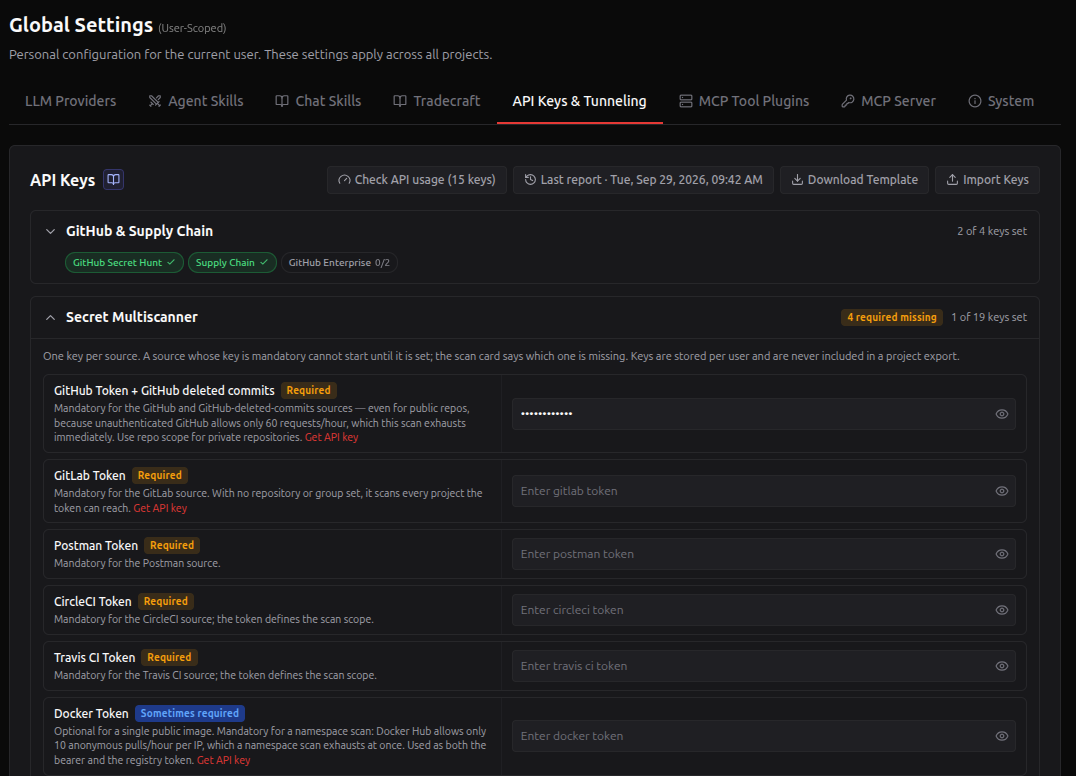This screenshot has width=1076, height=776.
Task: Go to the System tab
Action: pos(1001,101)
